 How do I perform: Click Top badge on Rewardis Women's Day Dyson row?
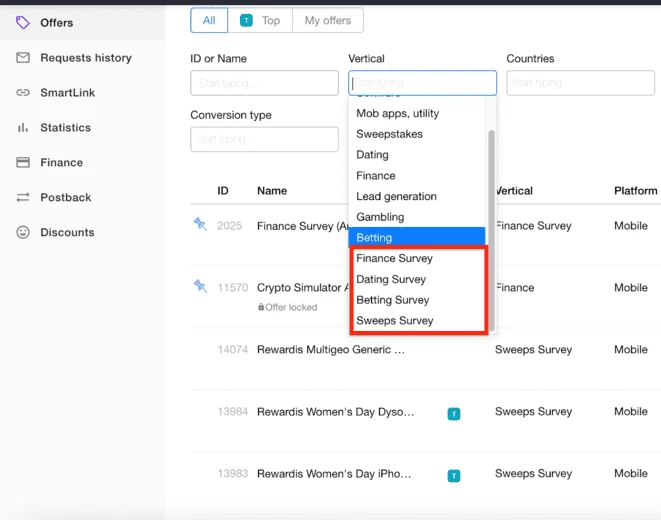pos(454,414)
